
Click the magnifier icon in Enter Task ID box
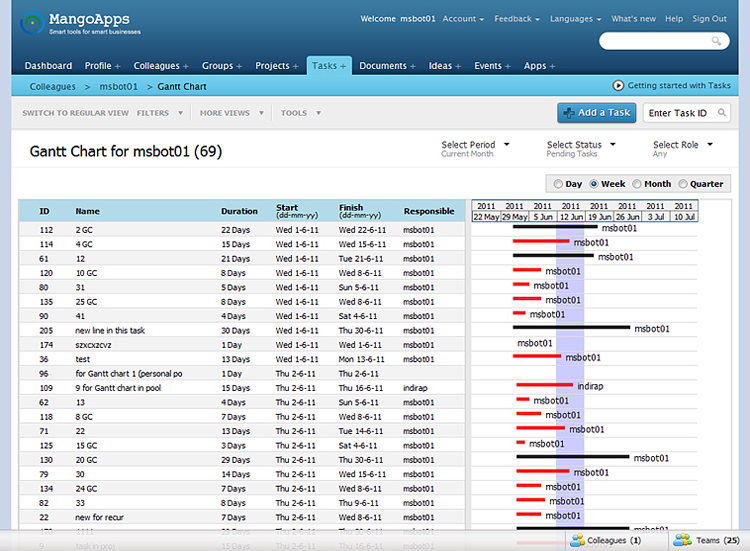tap(722, 112)
